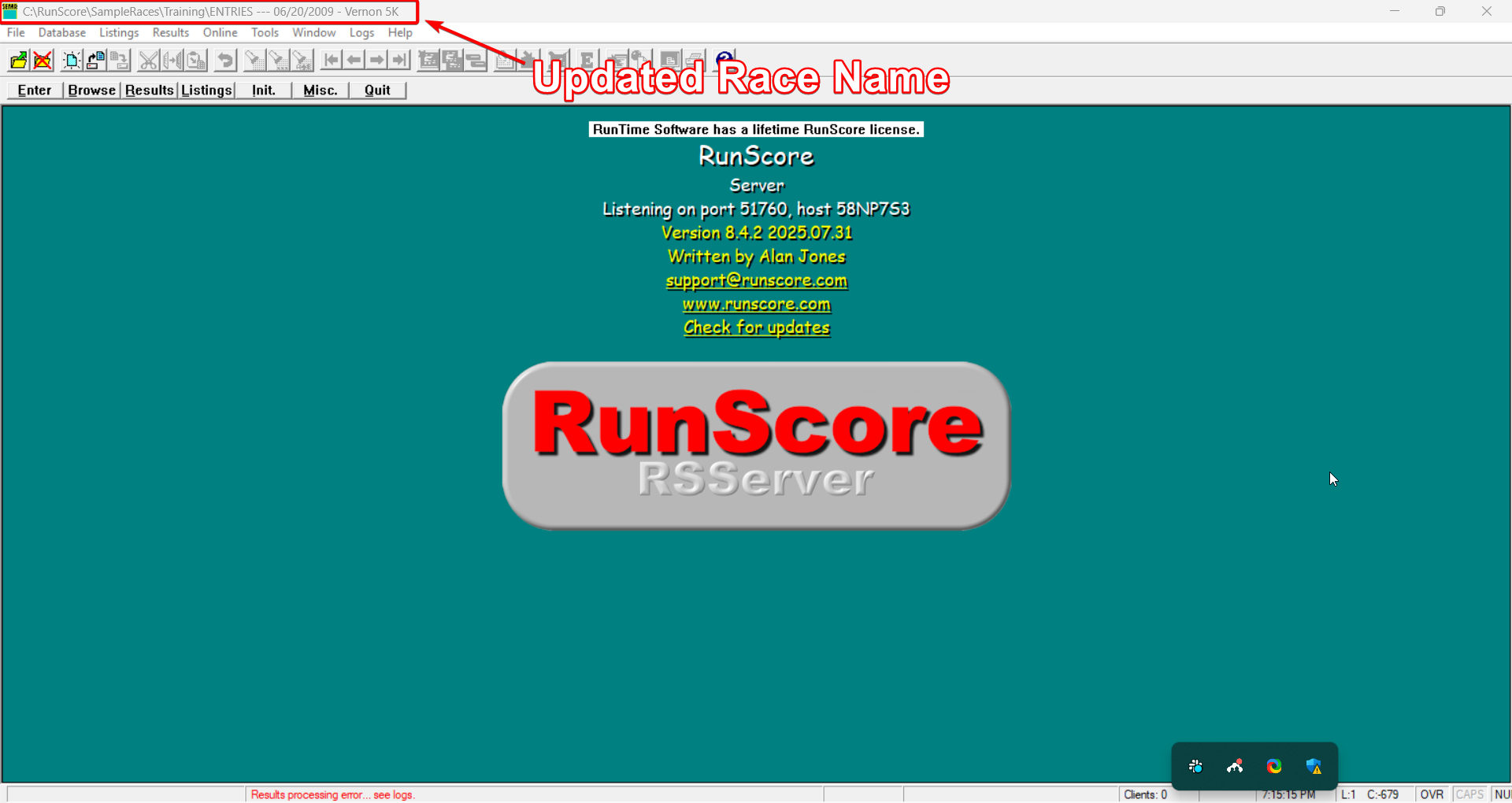Open Slack from the system tray popup
This screenshot has width=1512, height=803.
pyautogui.click(x=1195, y=766)
